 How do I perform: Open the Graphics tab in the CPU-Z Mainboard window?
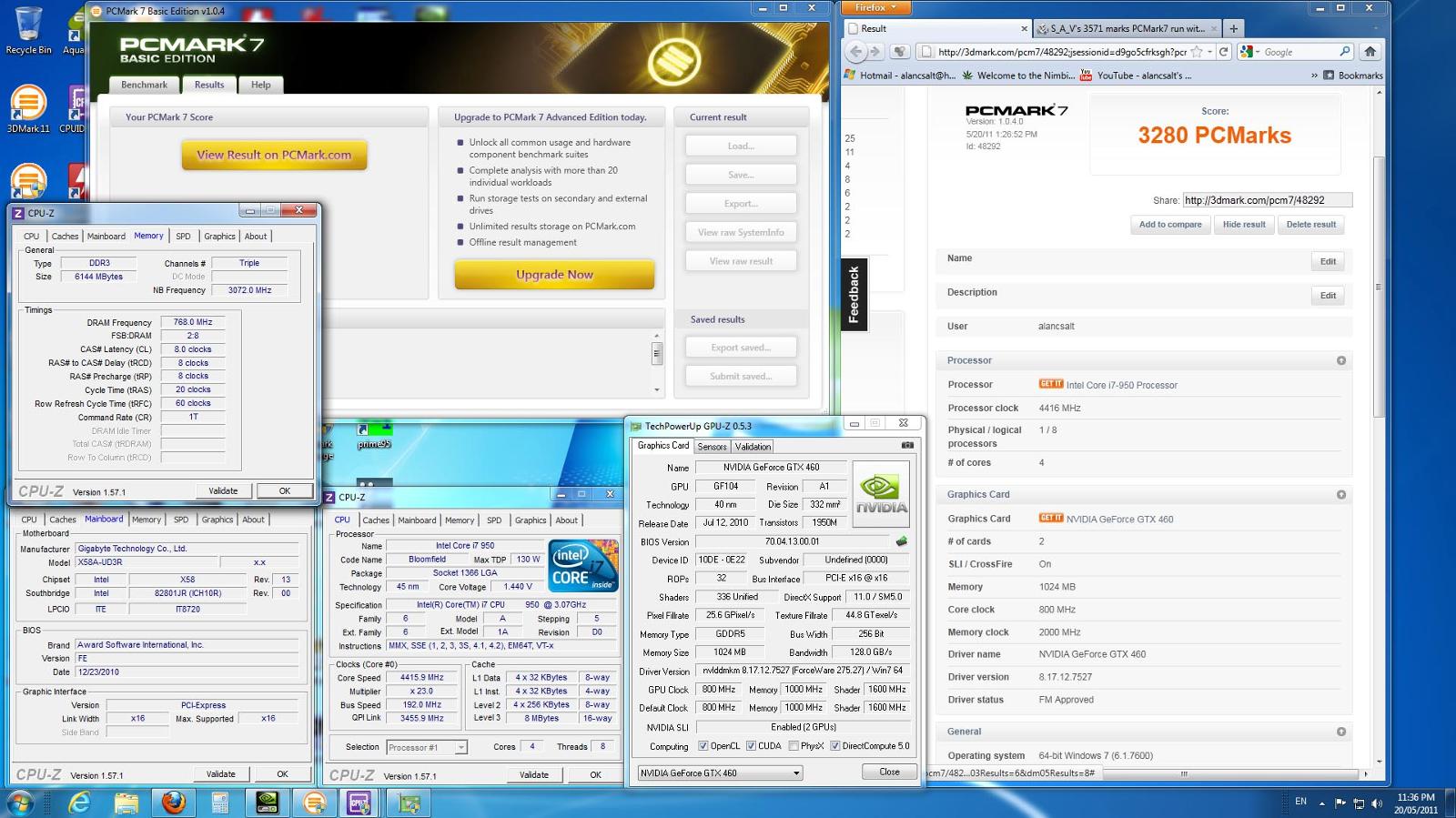[x=217, y=520]
